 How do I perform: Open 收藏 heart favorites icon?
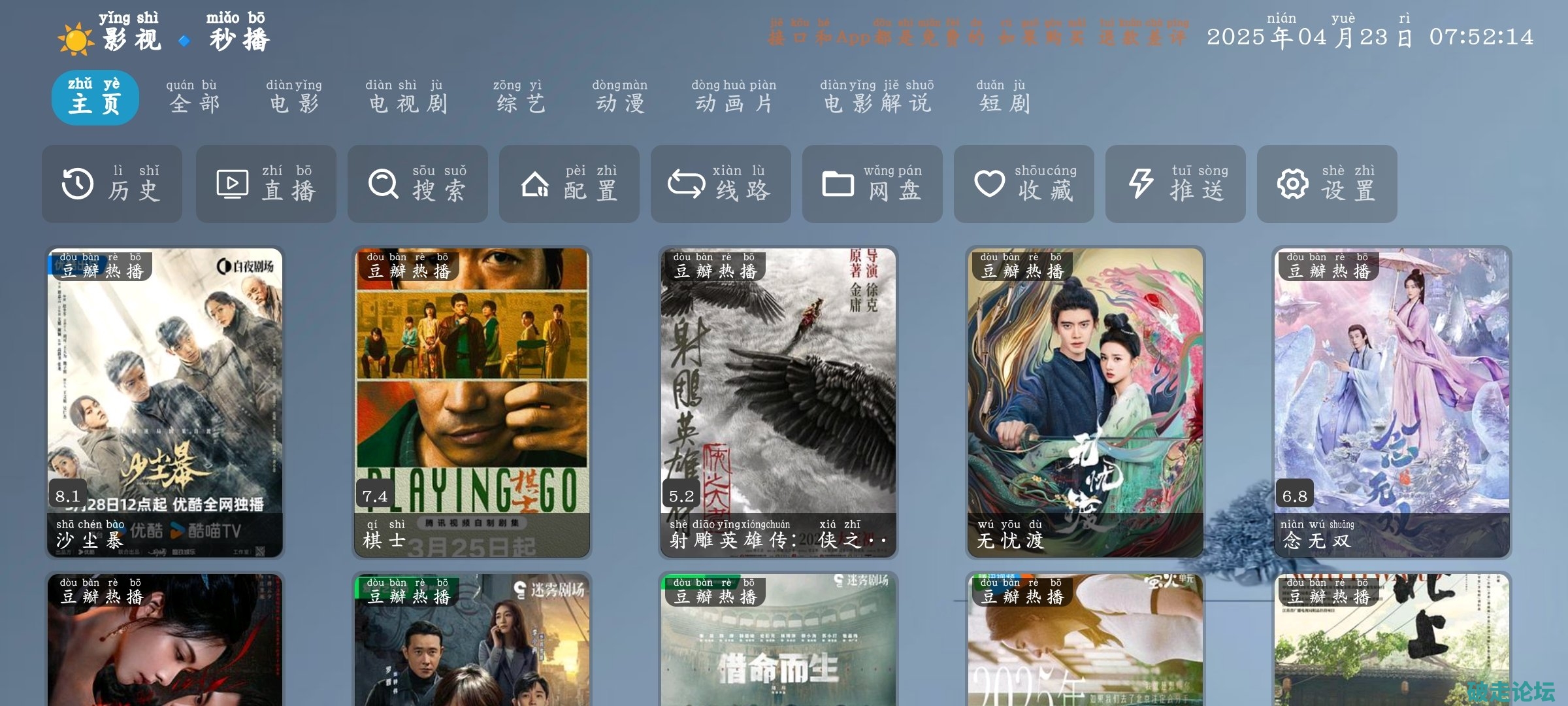[x=989, y=184]
